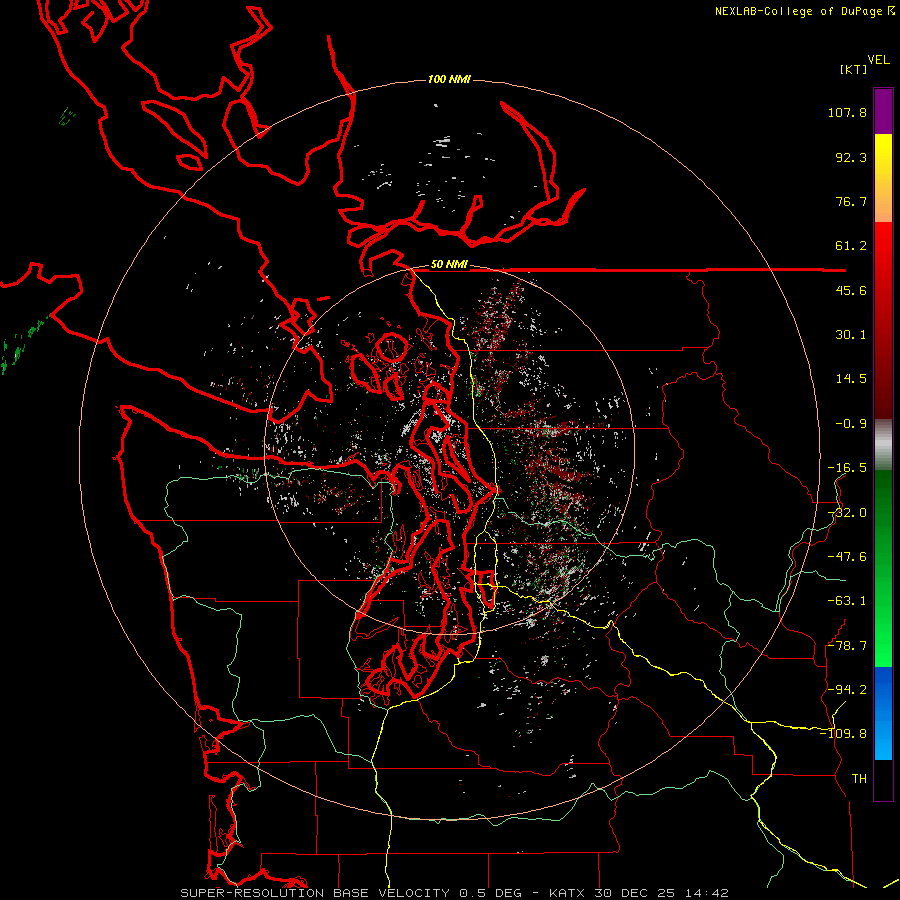Pick the blue segment of the color bar

[x=883, y=713]
